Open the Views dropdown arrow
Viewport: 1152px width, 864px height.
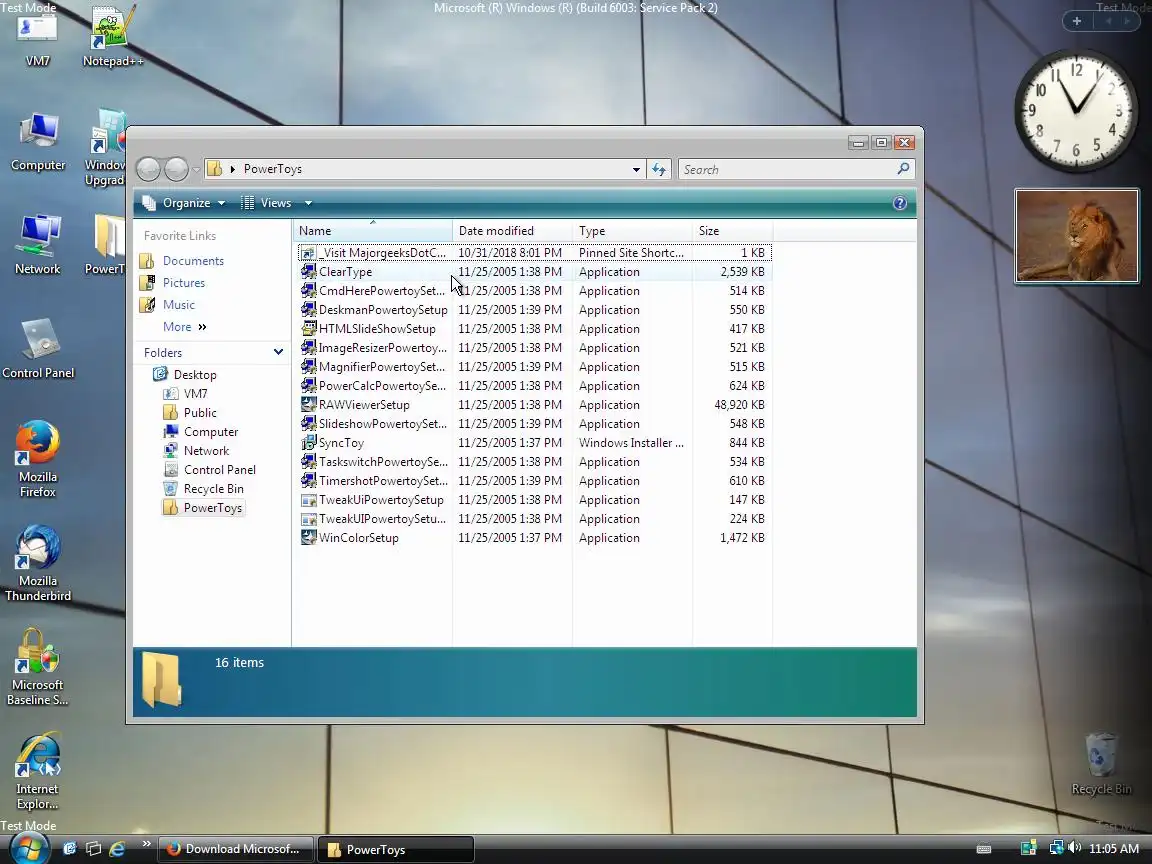309,204
